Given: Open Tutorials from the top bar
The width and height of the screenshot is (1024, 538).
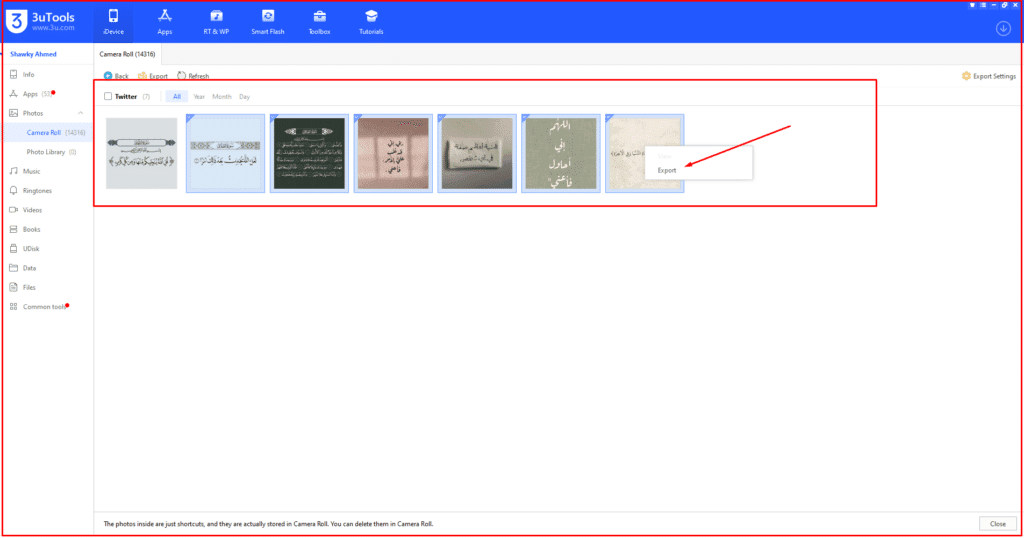Looking at the screenshot, I should (371, 21).
